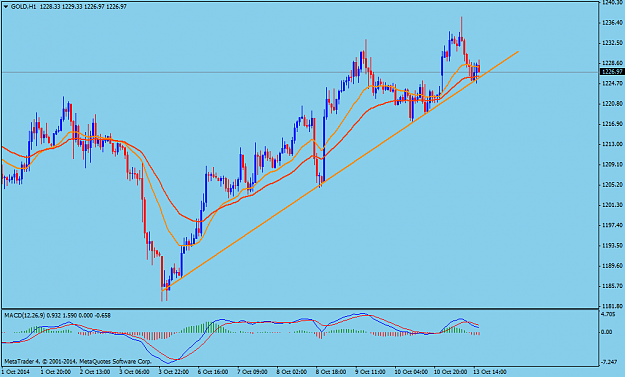This screenshot has height=377, width=625.
Task: Click the 8 Oct 18:00 time label
Action: pos(331,372)
